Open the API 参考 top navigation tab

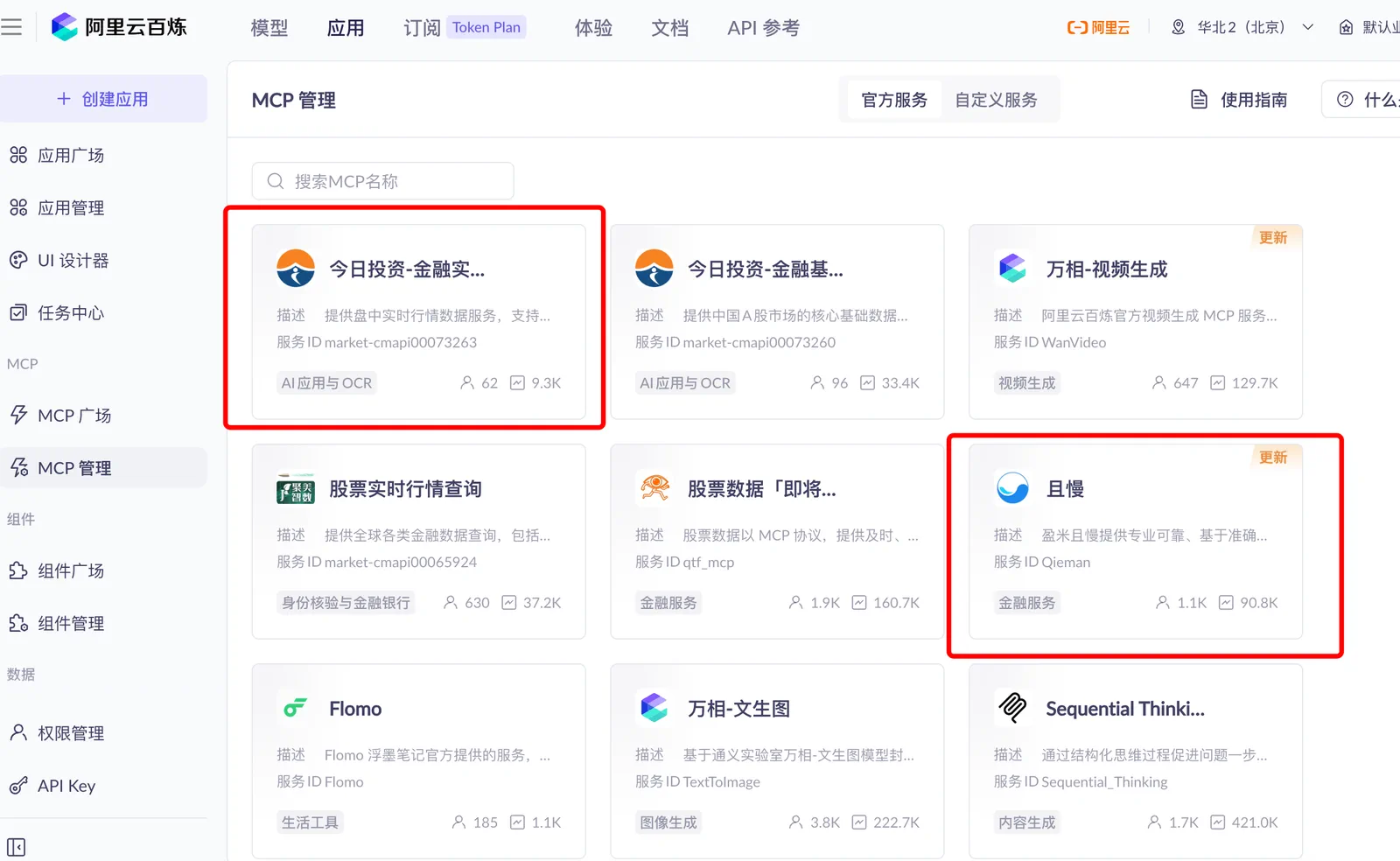point(764,28)
